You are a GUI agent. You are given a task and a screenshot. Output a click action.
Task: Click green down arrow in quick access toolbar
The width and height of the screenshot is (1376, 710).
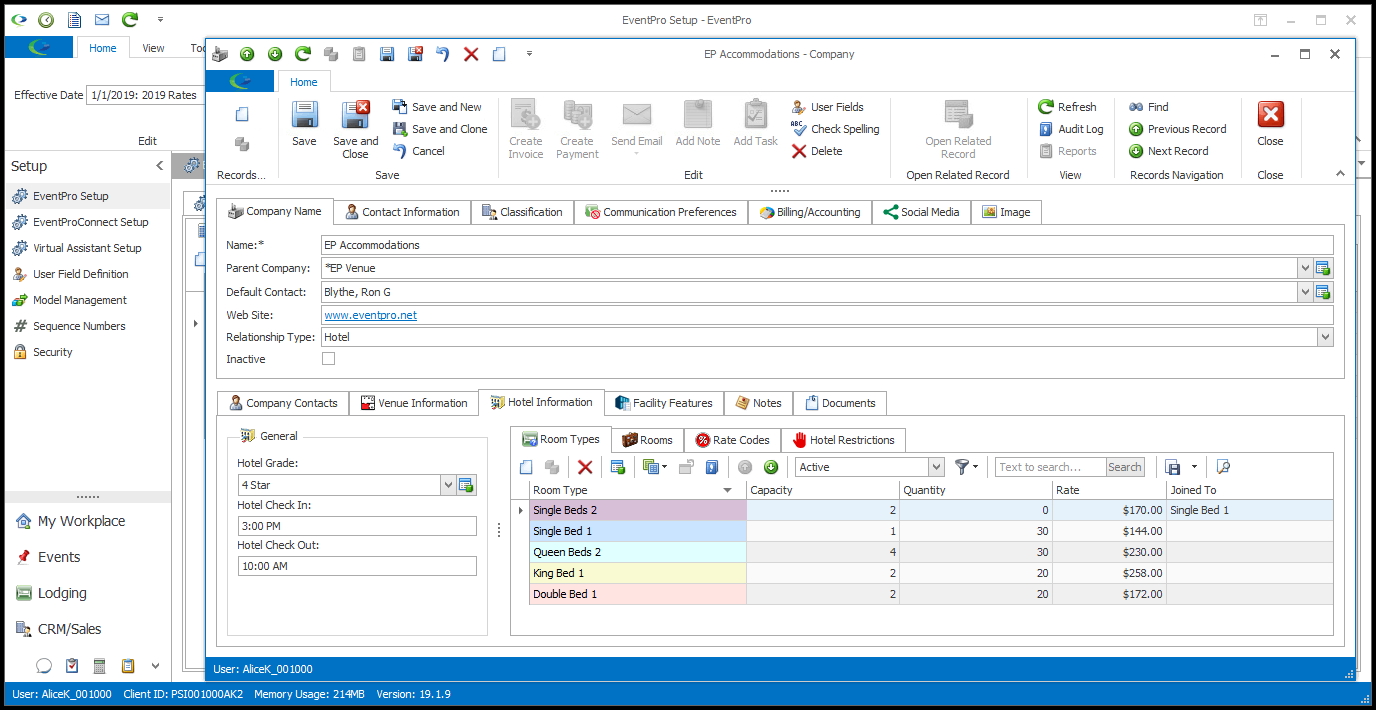coord(274,54)
